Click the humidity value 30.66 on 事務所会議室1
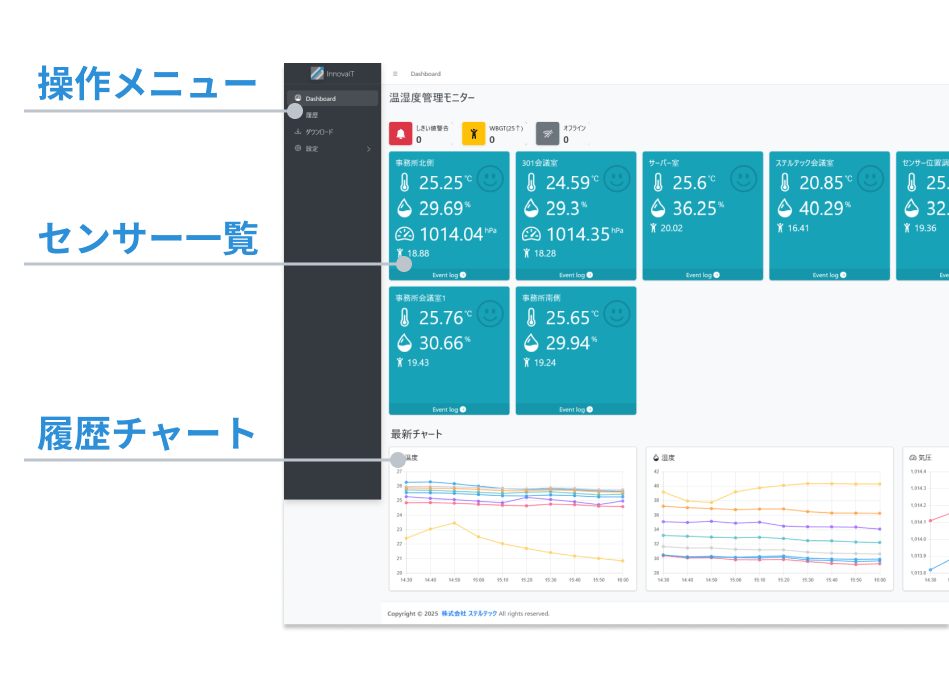The image size is (949, 687). (x=444, y=343)
